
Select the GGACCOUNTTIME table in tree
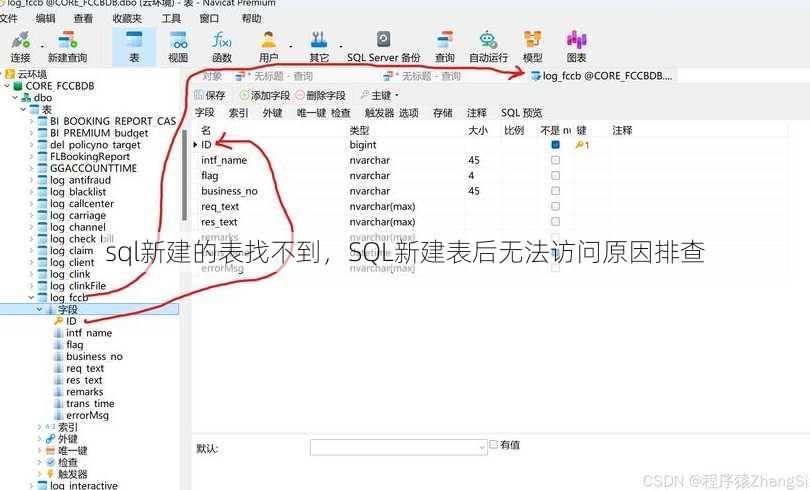click(93, 168)
